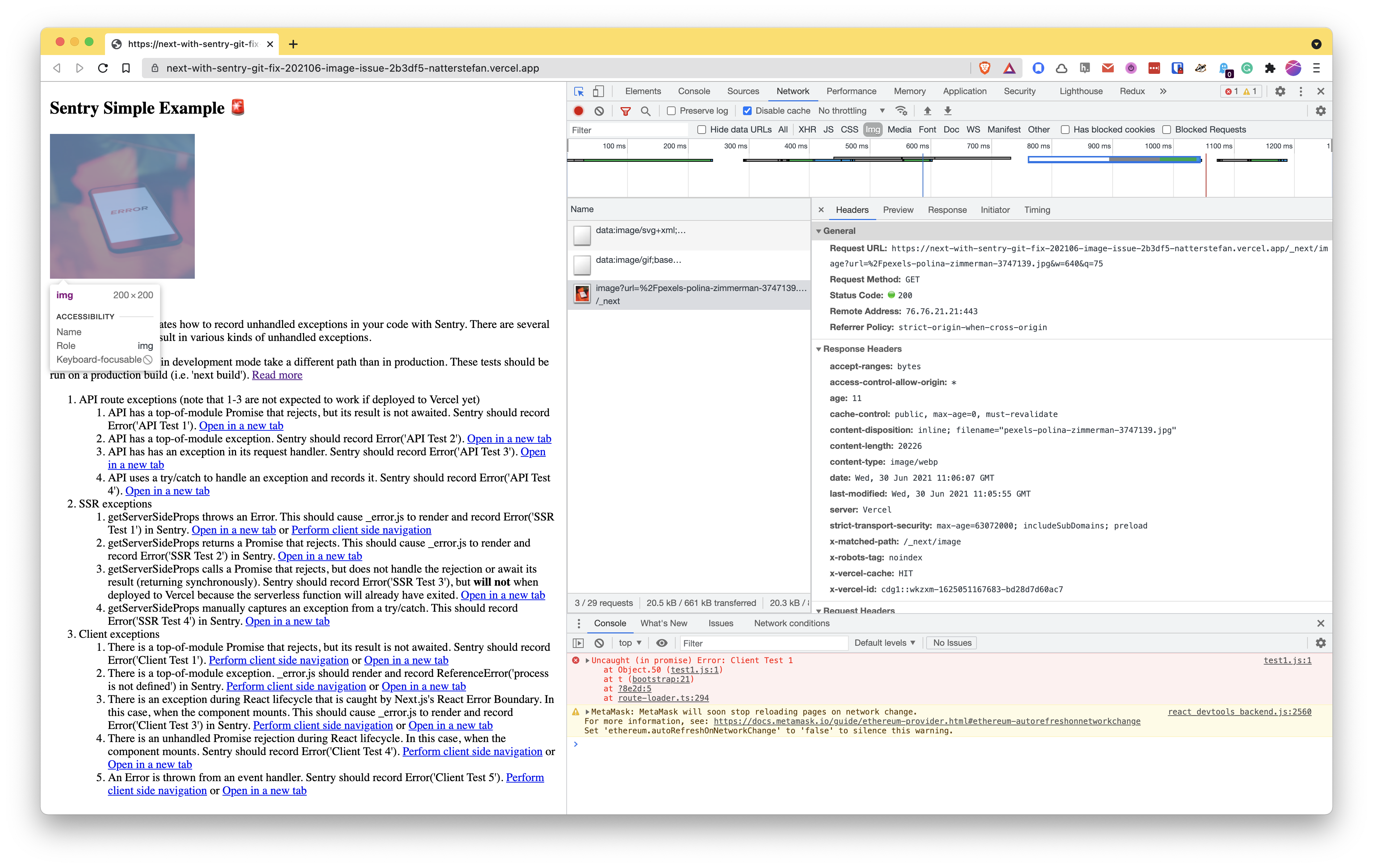Viewport: 1373px width, 868px height.
Task: Open the Performance tab
Action: (851, 91)
